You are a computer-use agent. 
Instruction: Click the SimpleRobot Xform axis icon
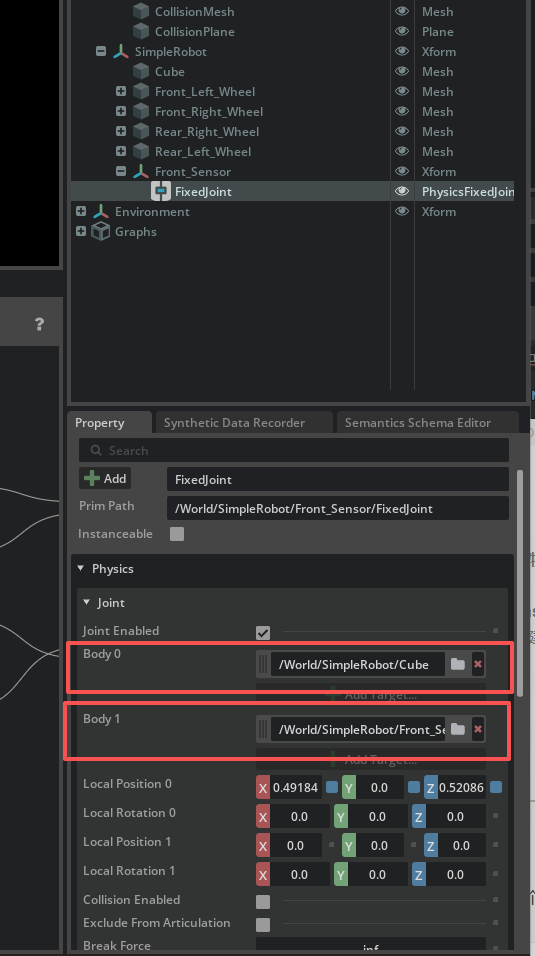pyautogui.click(x=121, y=52)
